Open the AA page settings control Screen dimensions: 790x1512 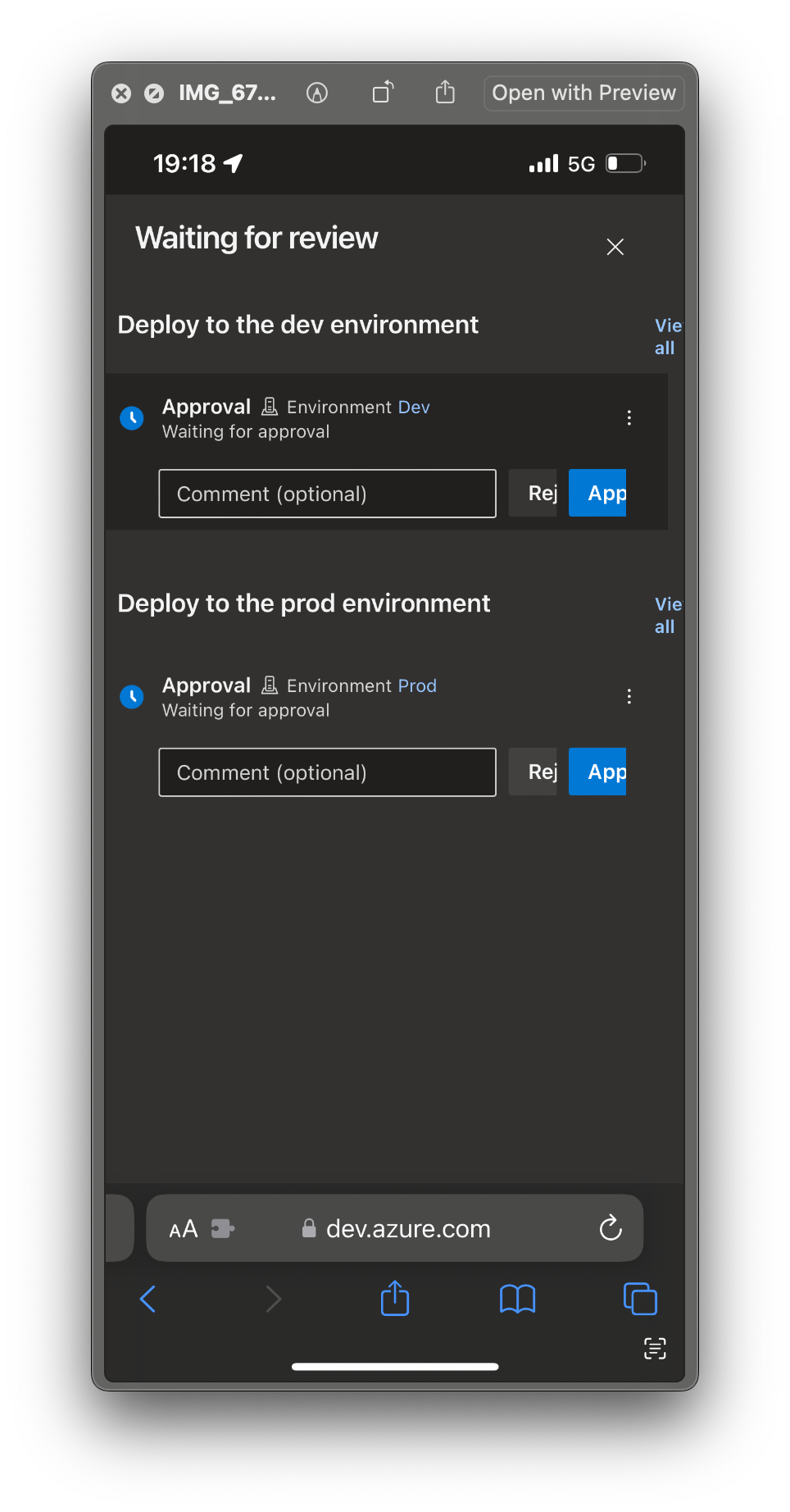click(x=183, y=1227)
